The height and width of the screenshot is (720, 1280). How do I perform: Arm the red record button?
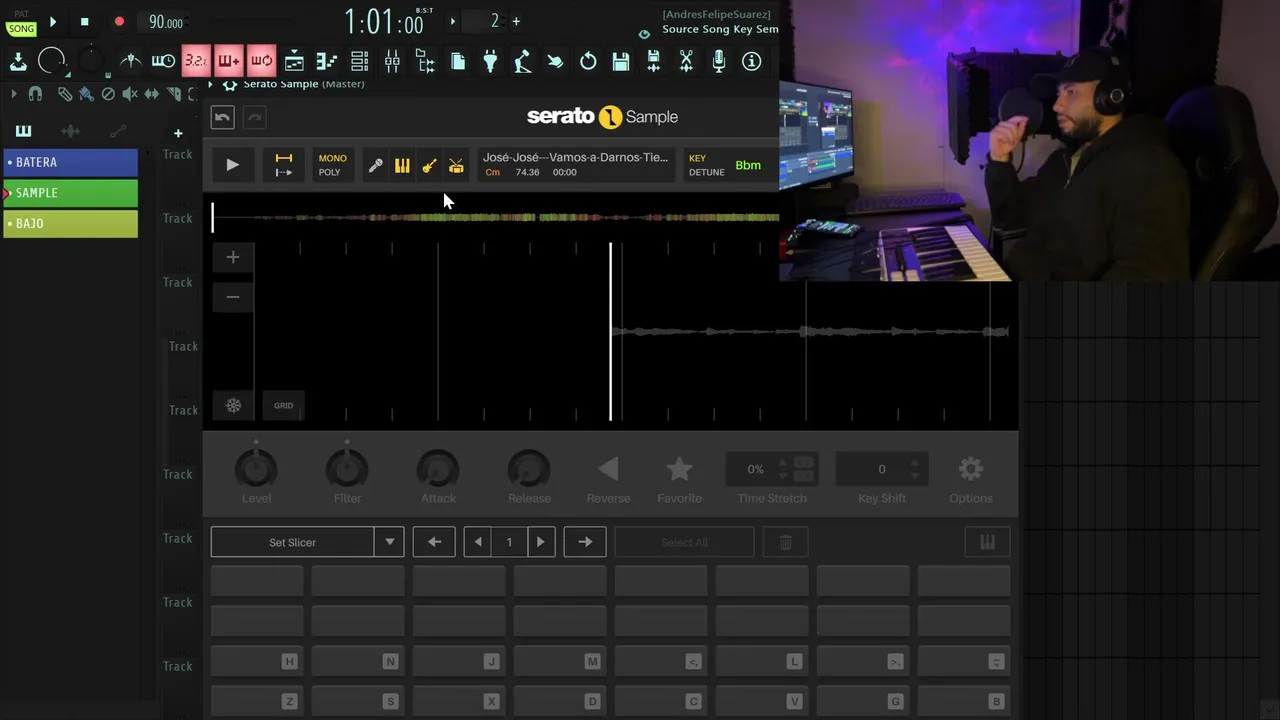(x=119, y=21)
